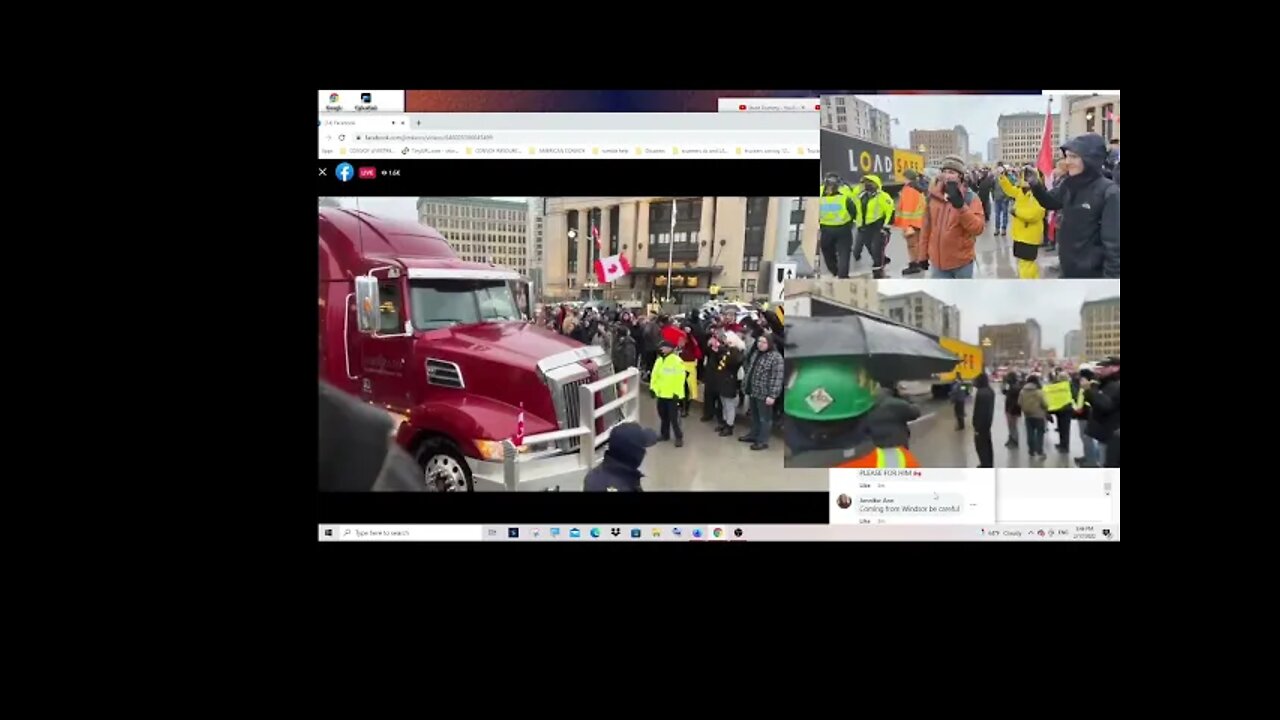Open the CONVOY LIVESTREAM bookmark folder
The height and width of the screenshot is (720, 1280).
[368, 151]
